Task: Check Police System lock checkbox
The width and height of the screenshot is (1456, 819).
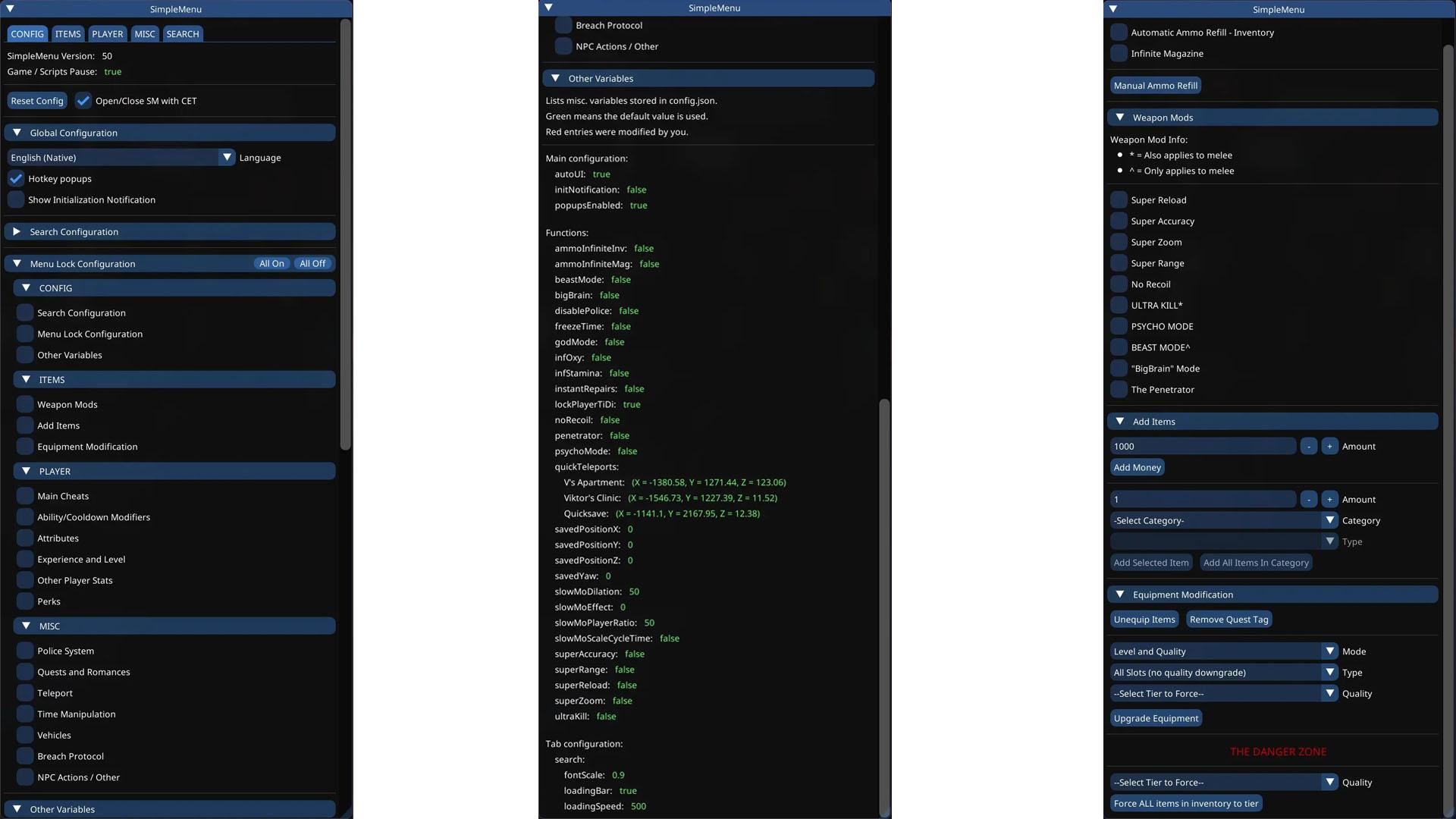Action: tap(25, 651)
